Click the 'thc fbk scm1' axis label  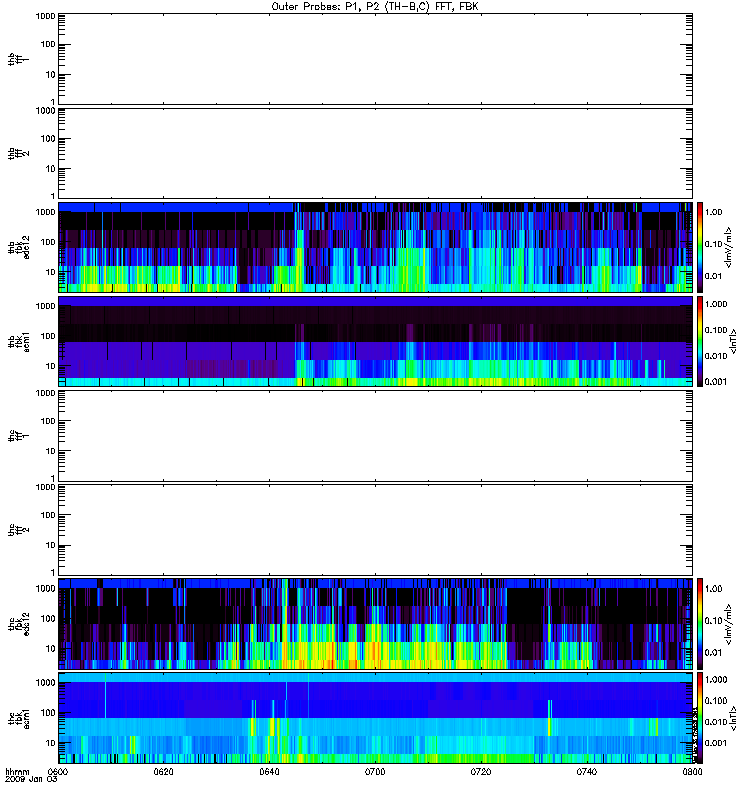(x=19, y=718)
